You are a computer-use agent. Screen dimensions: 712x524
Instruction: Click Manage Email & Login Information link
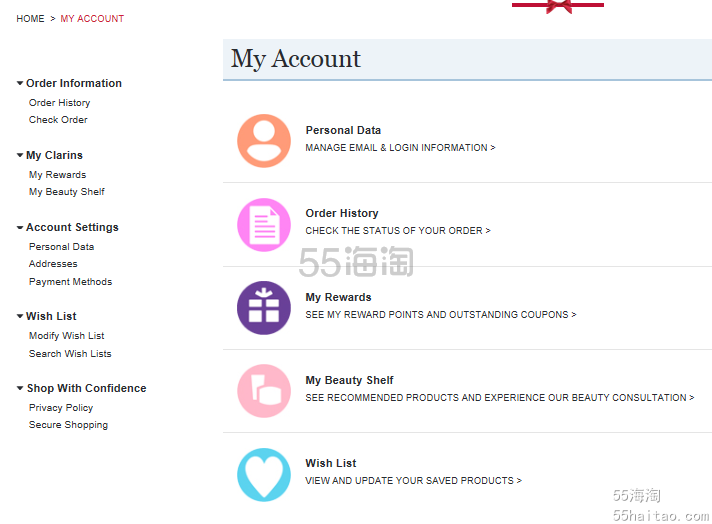(400, 148)
